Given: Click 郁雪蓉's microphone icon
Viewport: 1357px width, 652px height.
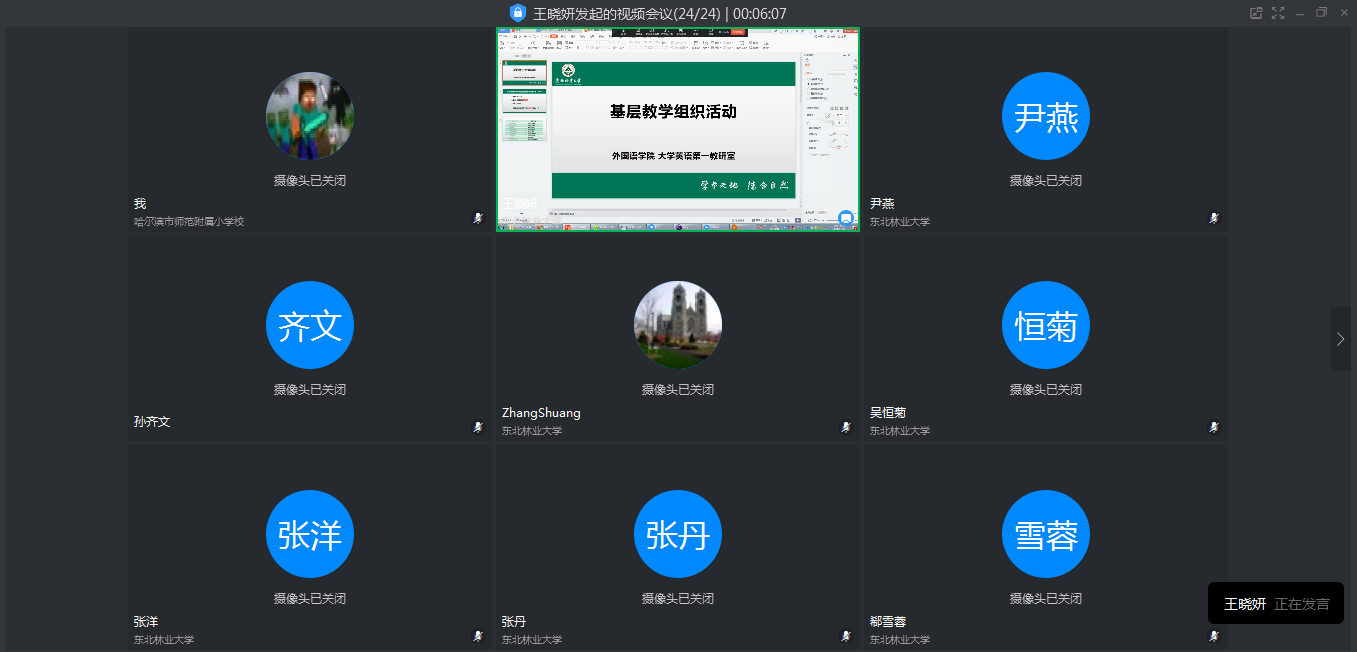Looking at the screenshot, I should (1213, 635).
